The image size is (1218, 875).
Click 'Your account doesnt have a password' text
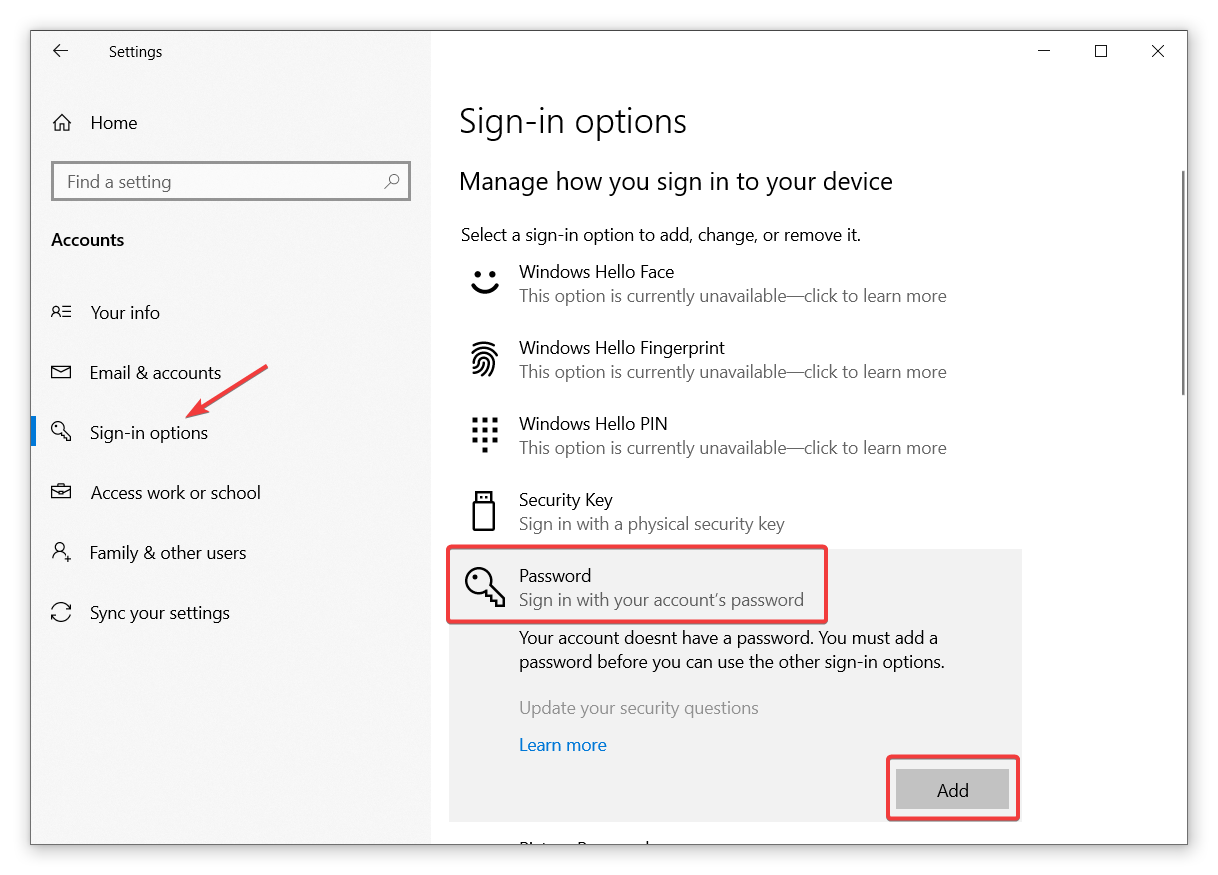click(x=732, y=650)
